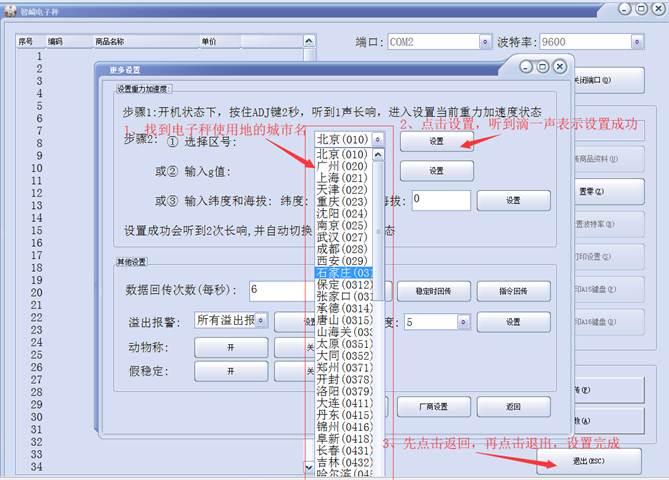Screen dimensions: 669x480
Task: Click the 单价 column header
Action: pos(220,41)
